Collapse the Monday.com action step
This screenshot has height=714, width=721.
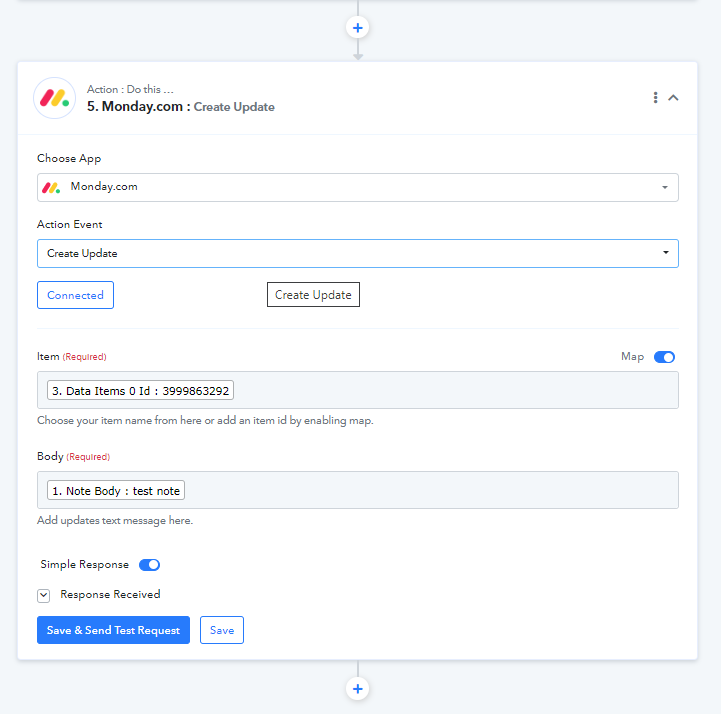coord(673,97)
